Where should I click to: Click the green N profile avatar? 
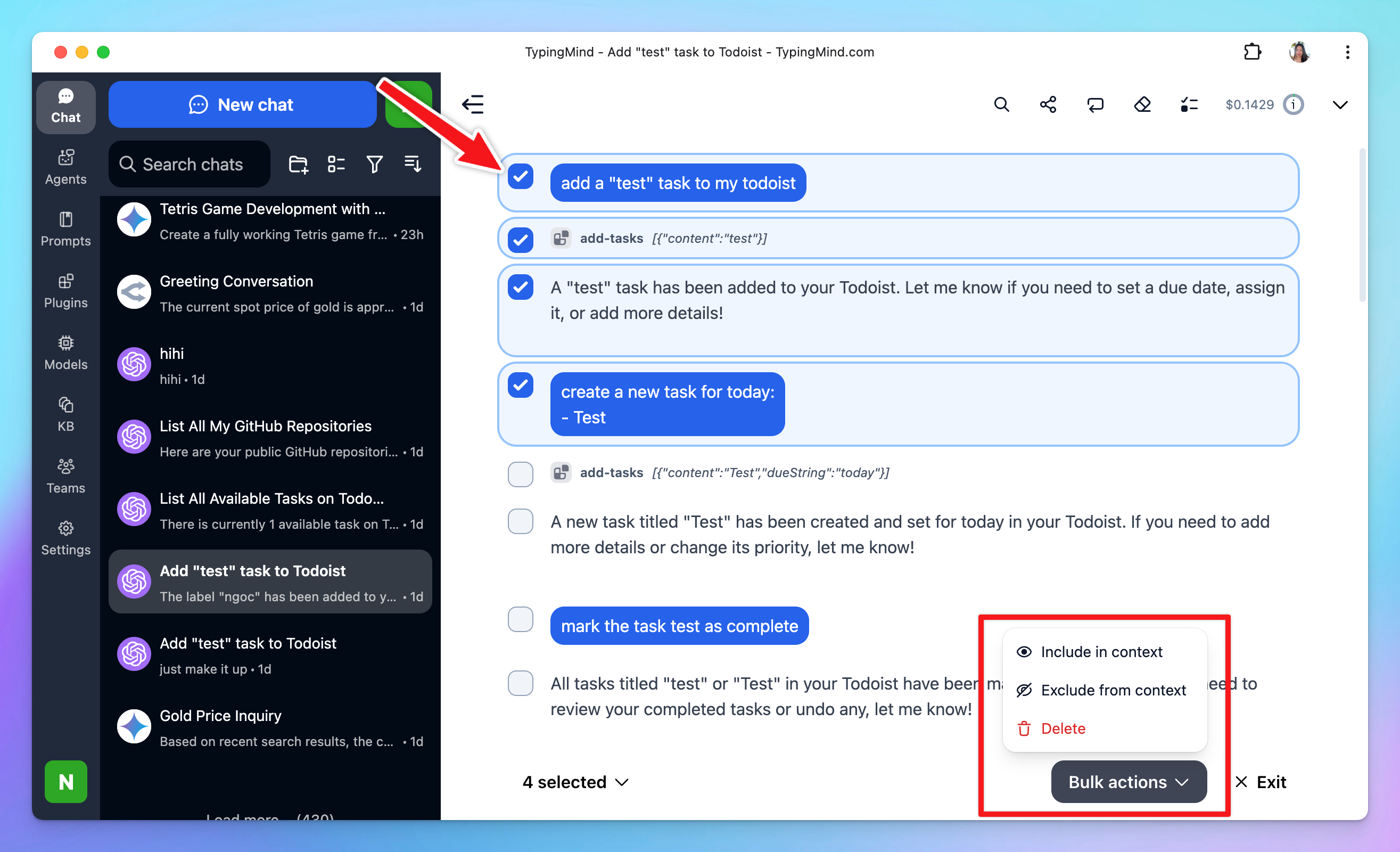(66, 782)
